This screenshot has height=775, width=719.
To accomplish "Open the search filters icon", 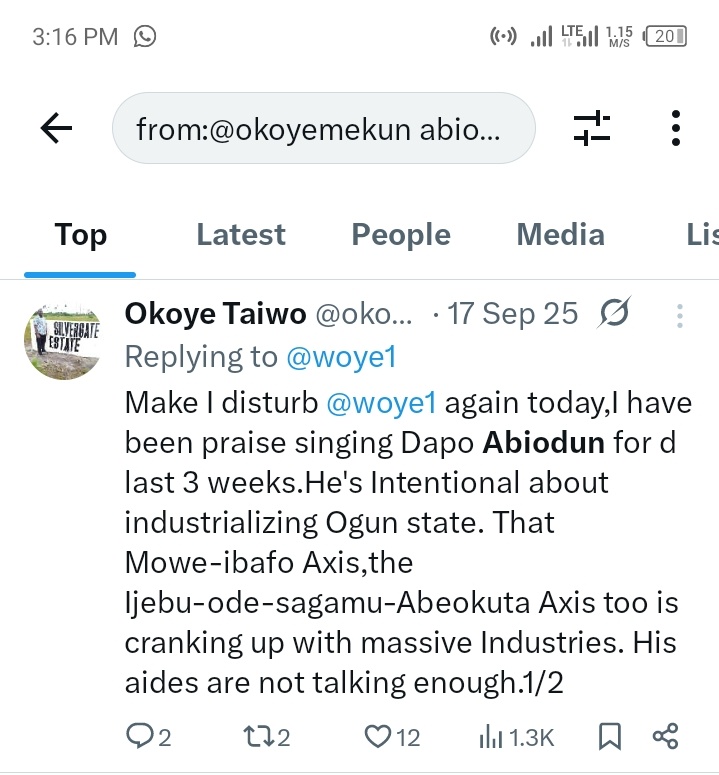I will pyautogui.click(x=591, y=128).
